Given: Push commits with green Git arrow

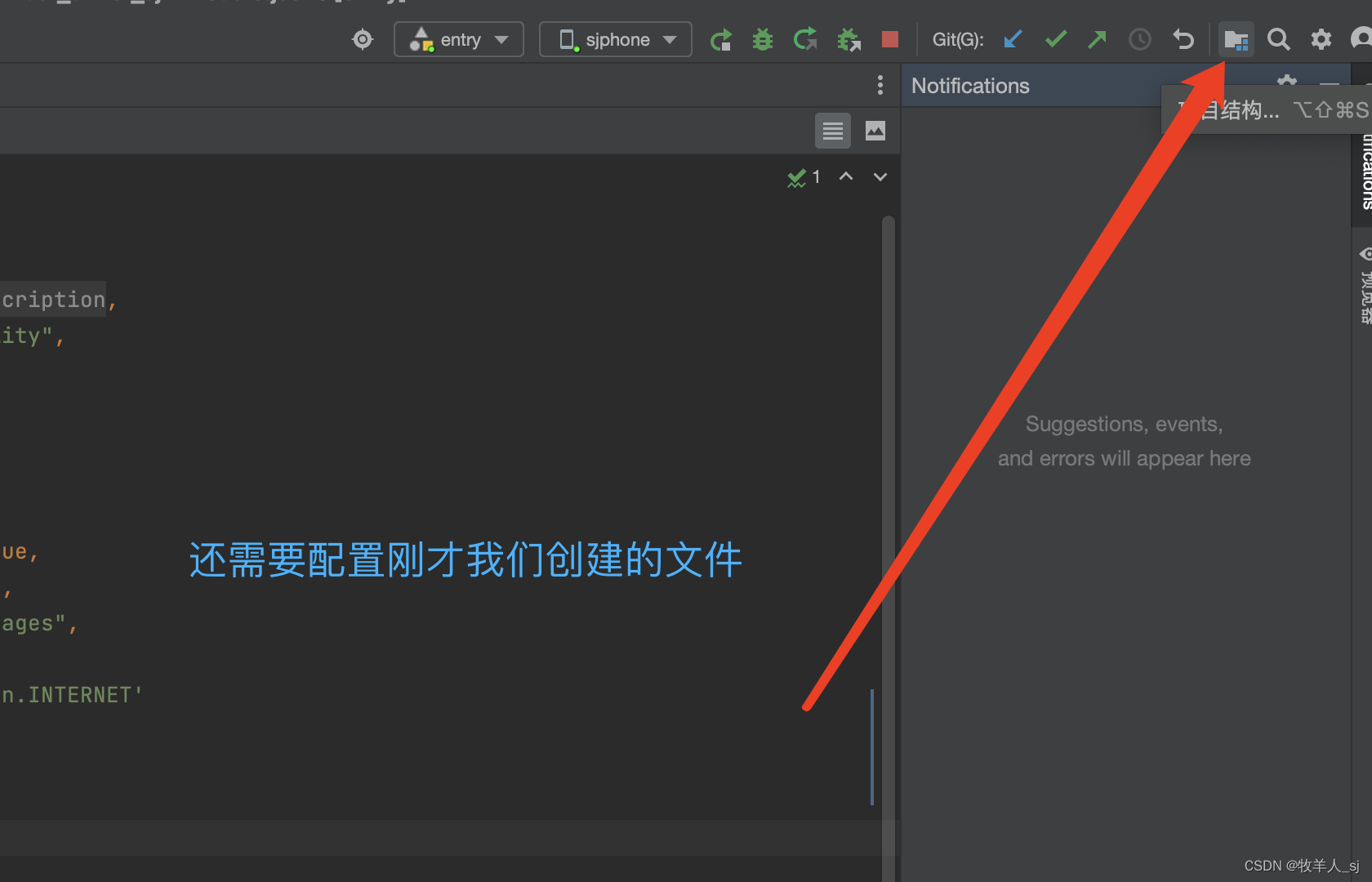Looking at the screenshot, I should pyautogui.click(x=1098, y=39).
